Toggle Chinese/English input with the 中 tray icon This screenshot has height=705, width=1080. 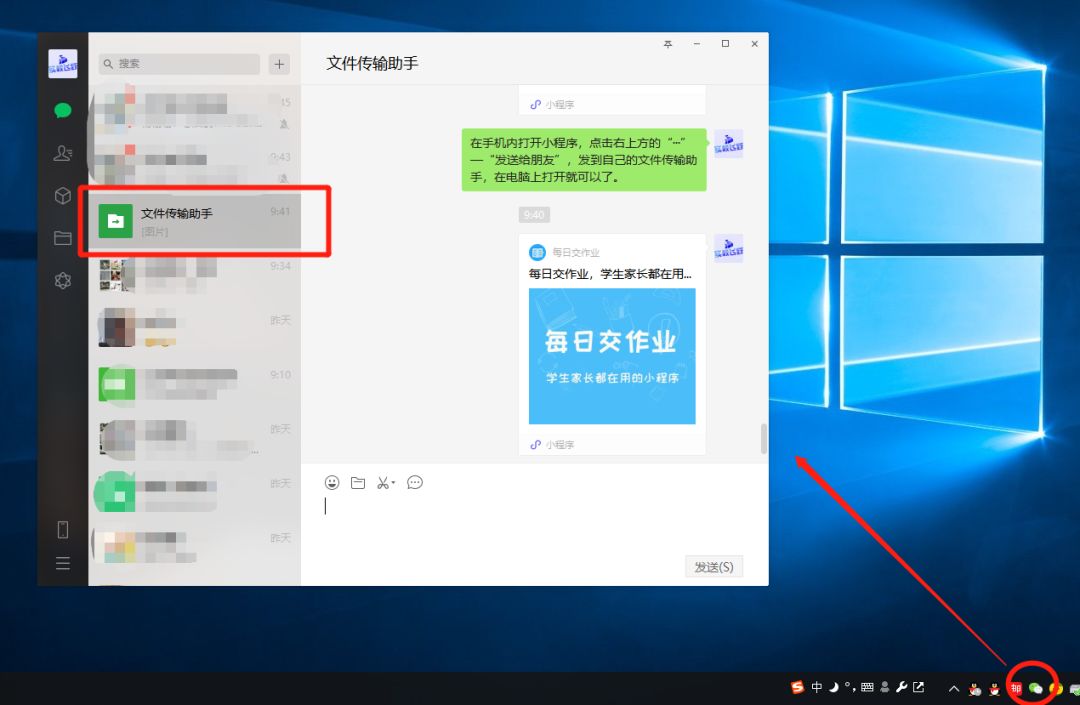tap(817, 687)
